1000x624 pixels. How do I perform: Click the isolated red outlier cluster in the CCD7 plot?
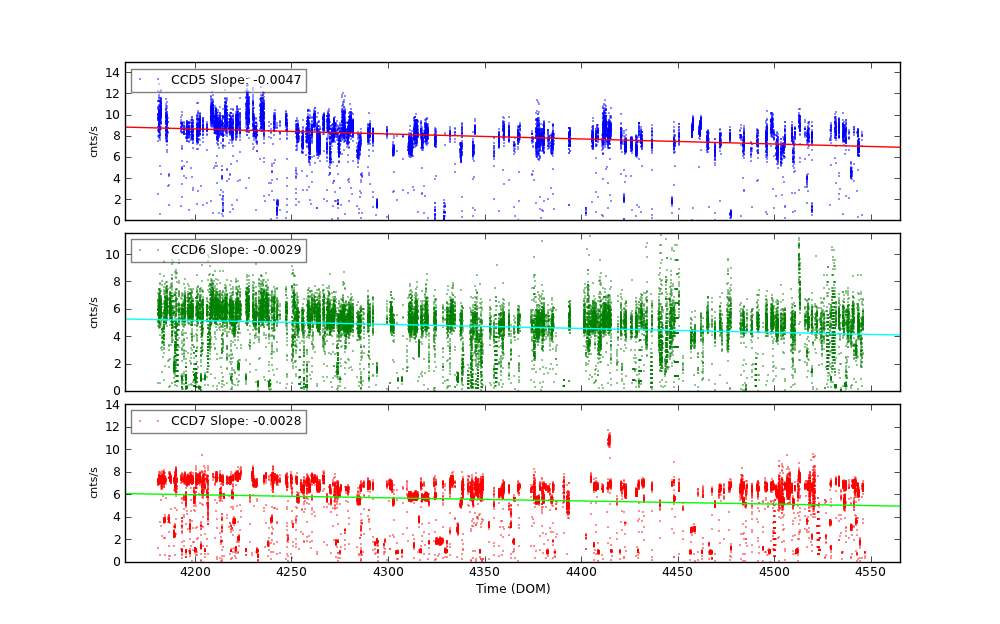pos(608,439)
